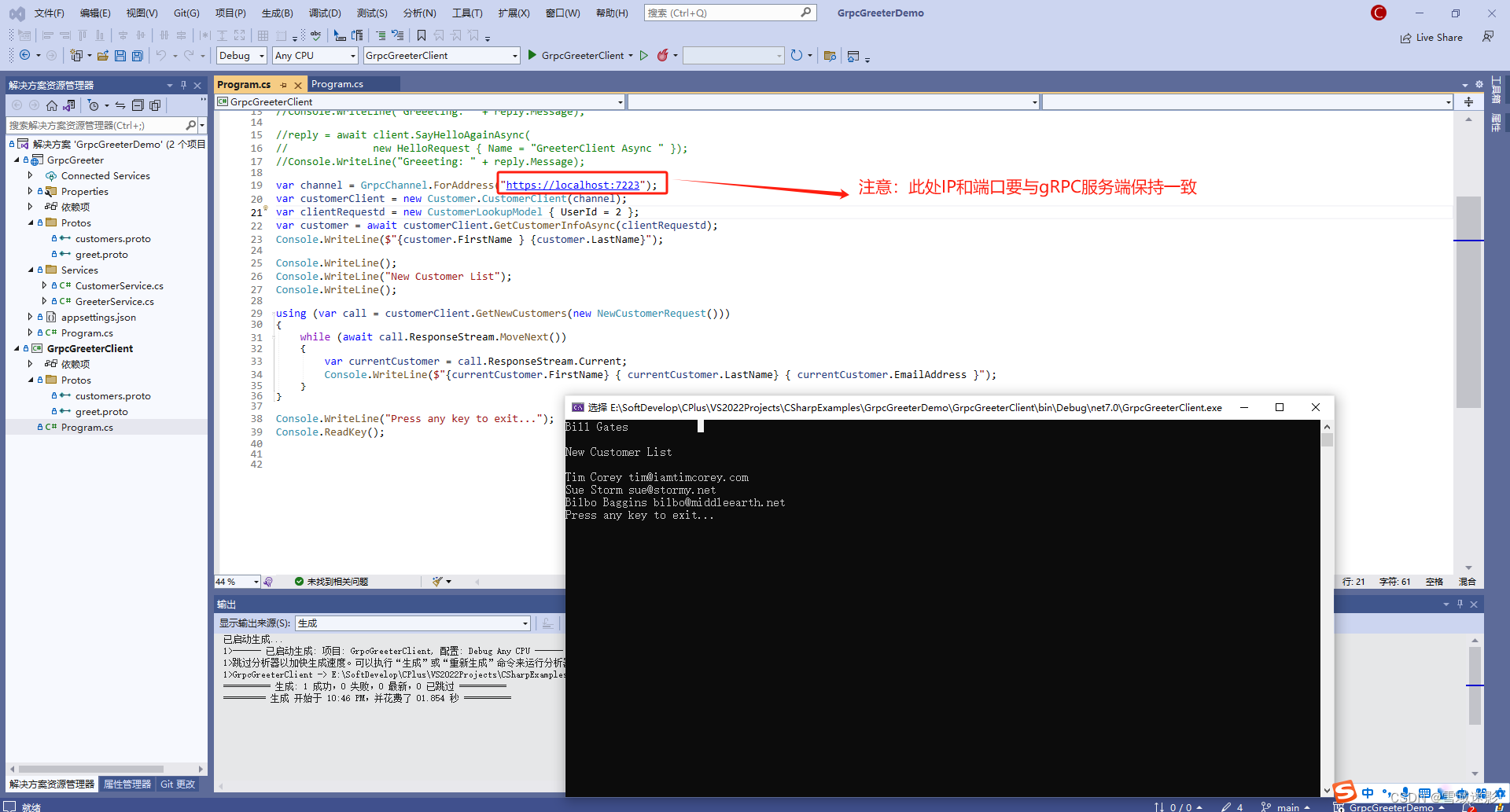Click the 搜索 (Ctrl+Q) search box
Image resolution: width=1510 pixels, height=812 pixels.
coord(730,13)
